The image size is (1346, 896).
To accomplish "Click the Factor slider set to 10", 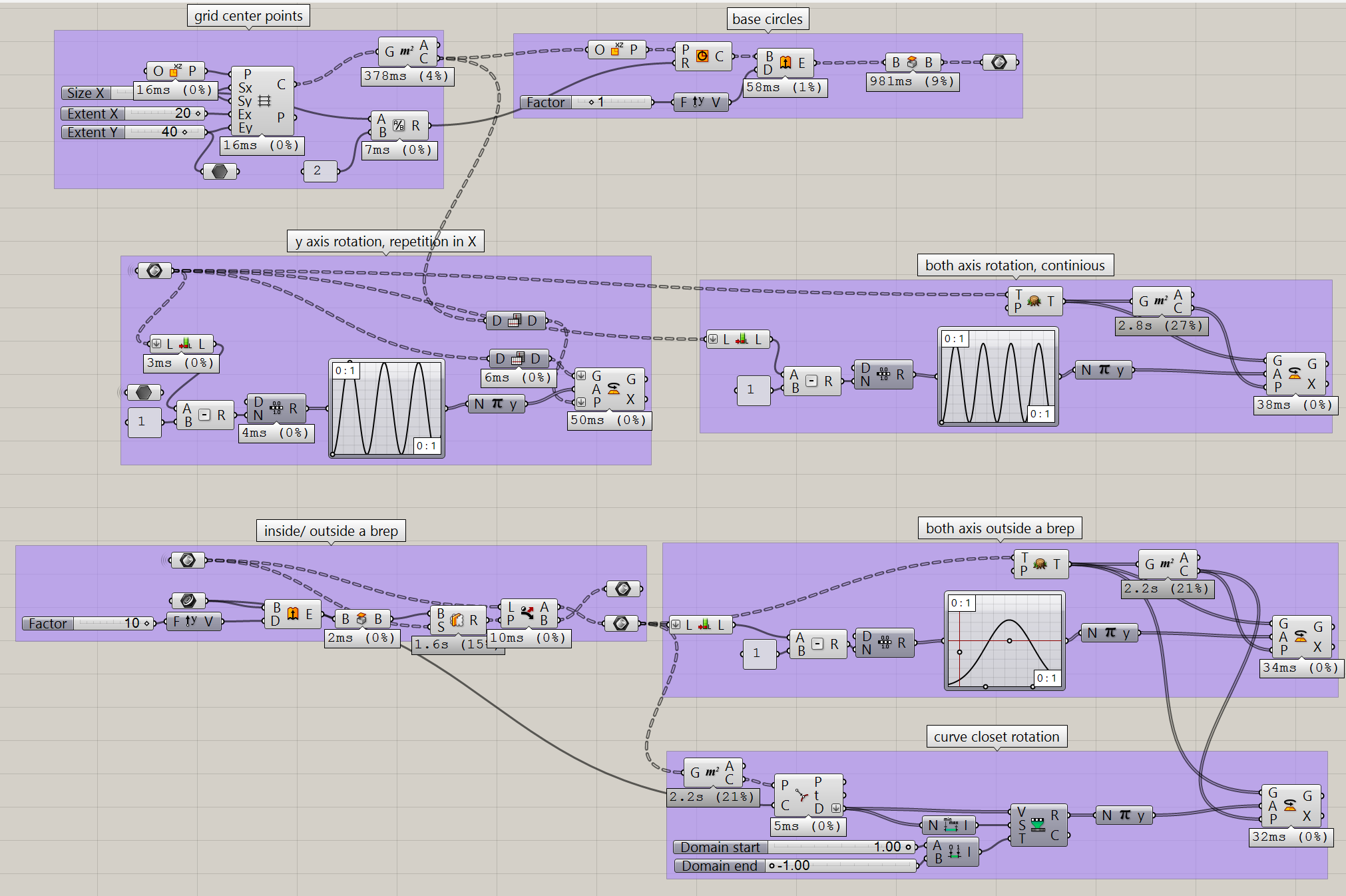I will (89, 624).
